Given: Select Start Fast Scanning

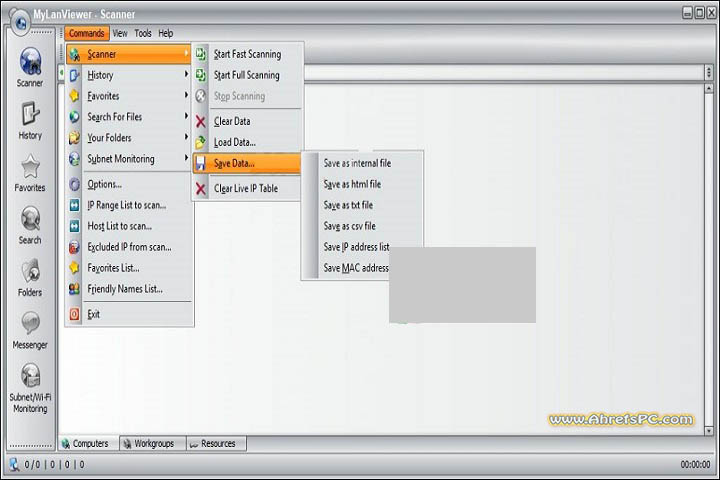Looking at the screenshot, I should pos(248,54).
